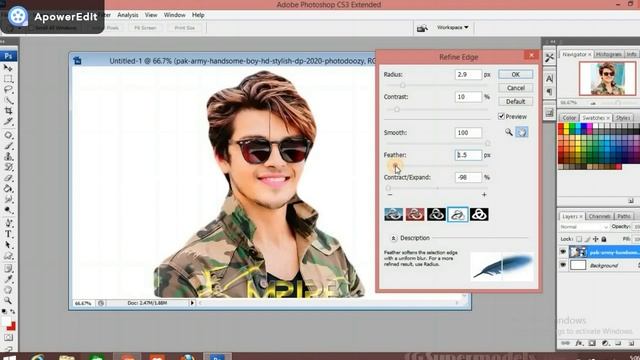640x360 pixels.
Task: Click the Go to Bridge icon
Action: point(422,28)
